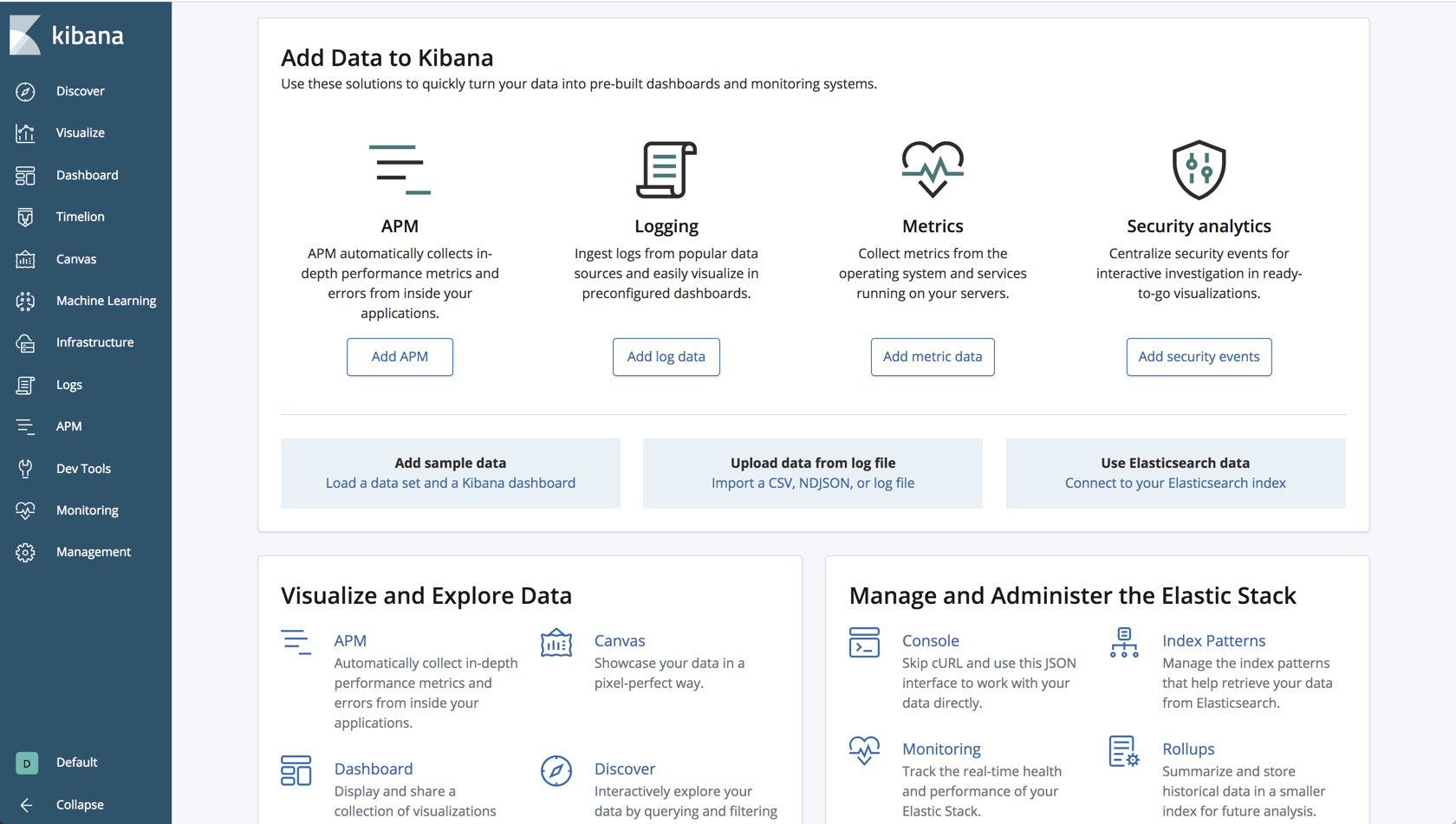Image resolution: width=1456 pixels, height=824 pixels.
Task: Open Connect to your Elasticsearch index link
Action: point(1175,483)
